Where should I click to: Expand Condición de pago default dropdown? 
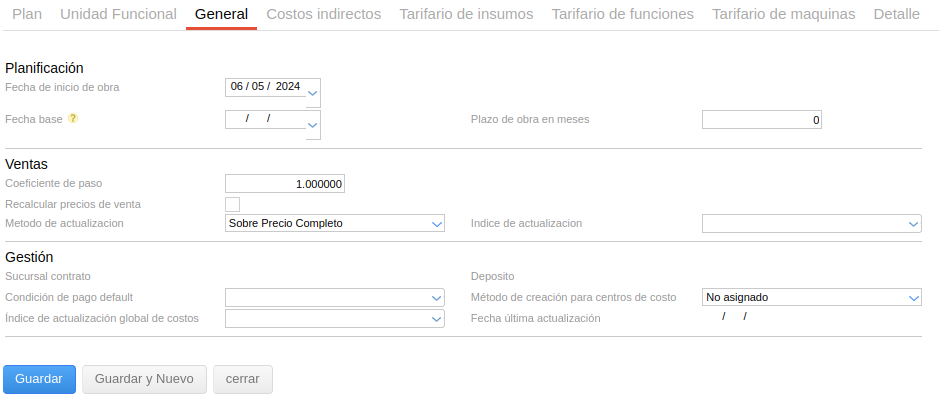click(436, 297)
